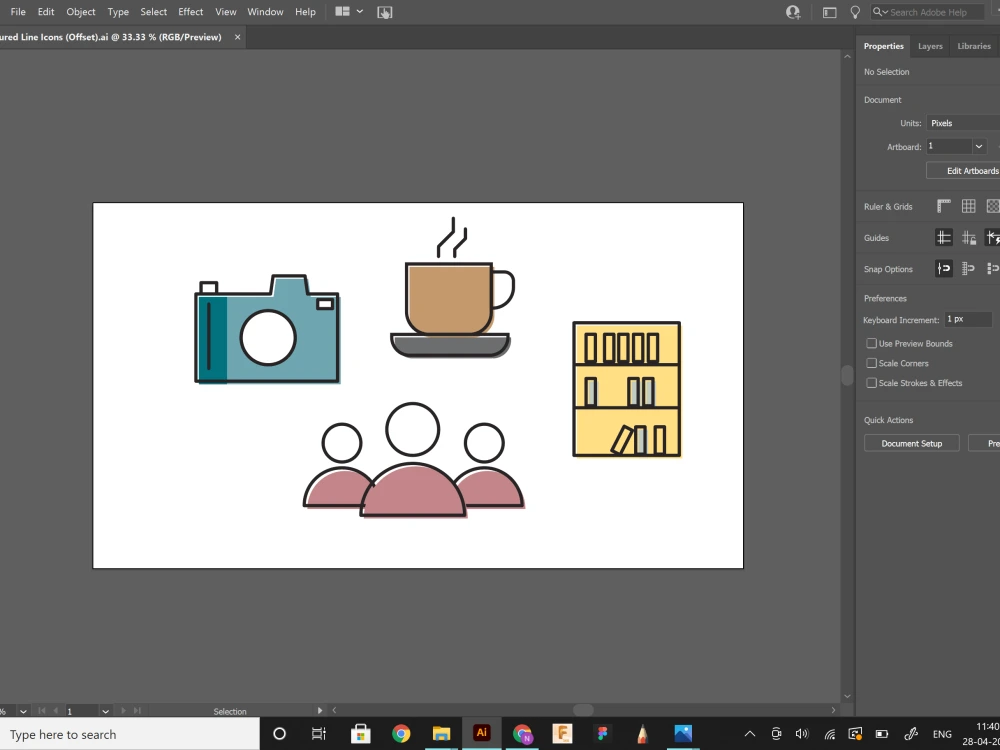Toggle the lock guides icon

969,238
